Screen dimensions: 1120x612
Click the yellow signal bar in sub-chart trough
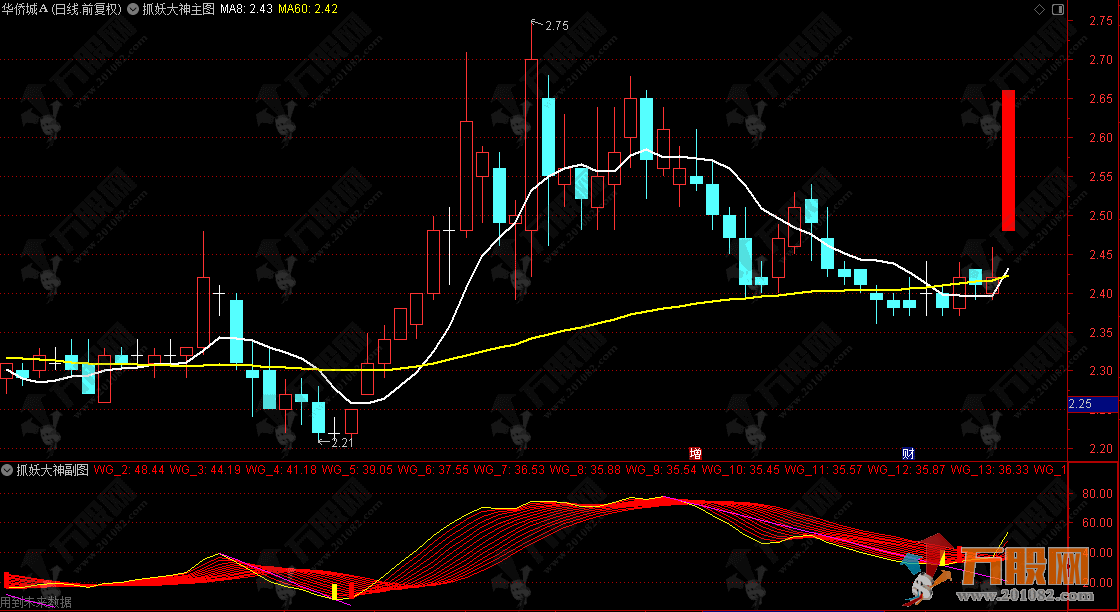335,592
